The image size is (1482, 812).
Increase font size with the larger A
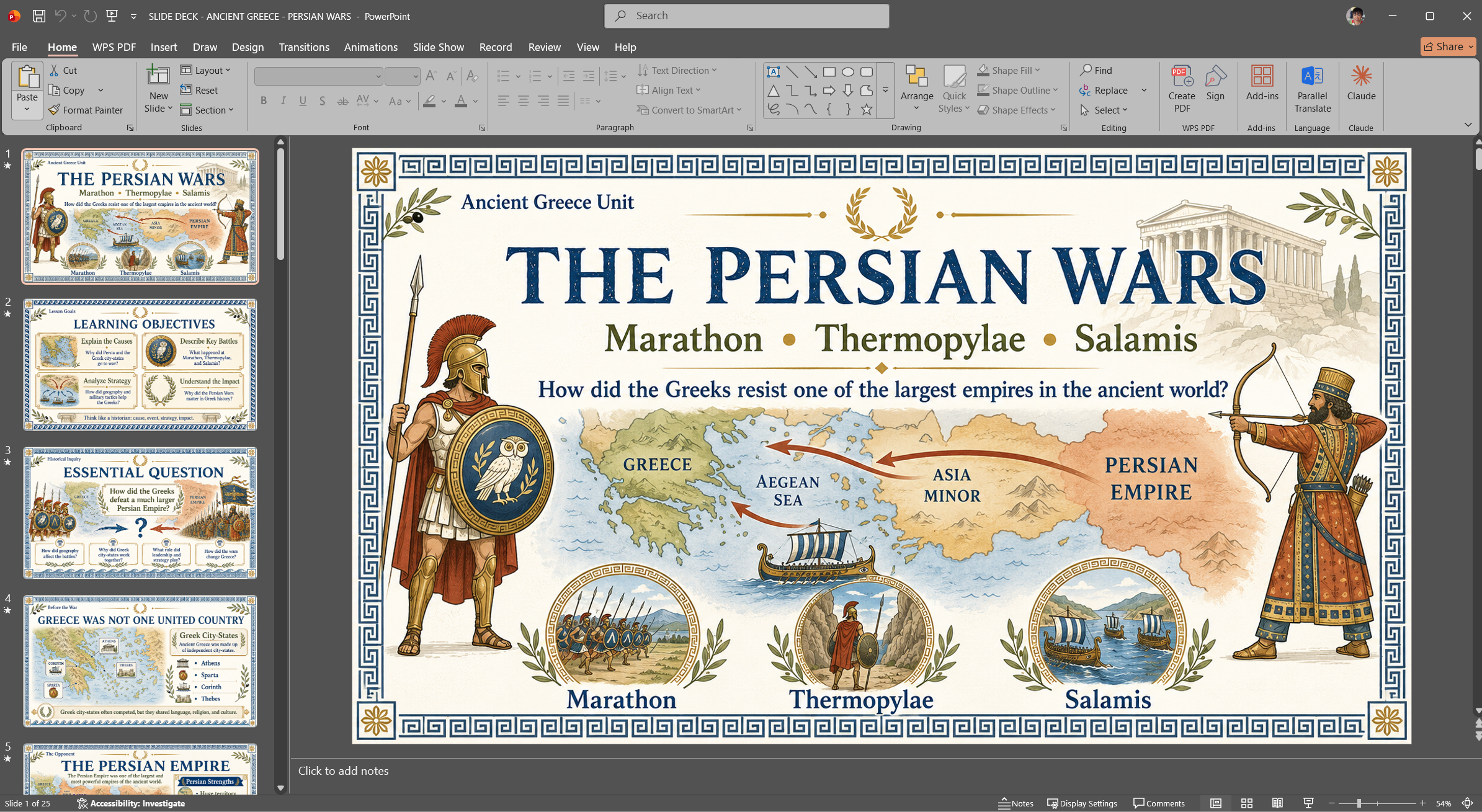432,76
